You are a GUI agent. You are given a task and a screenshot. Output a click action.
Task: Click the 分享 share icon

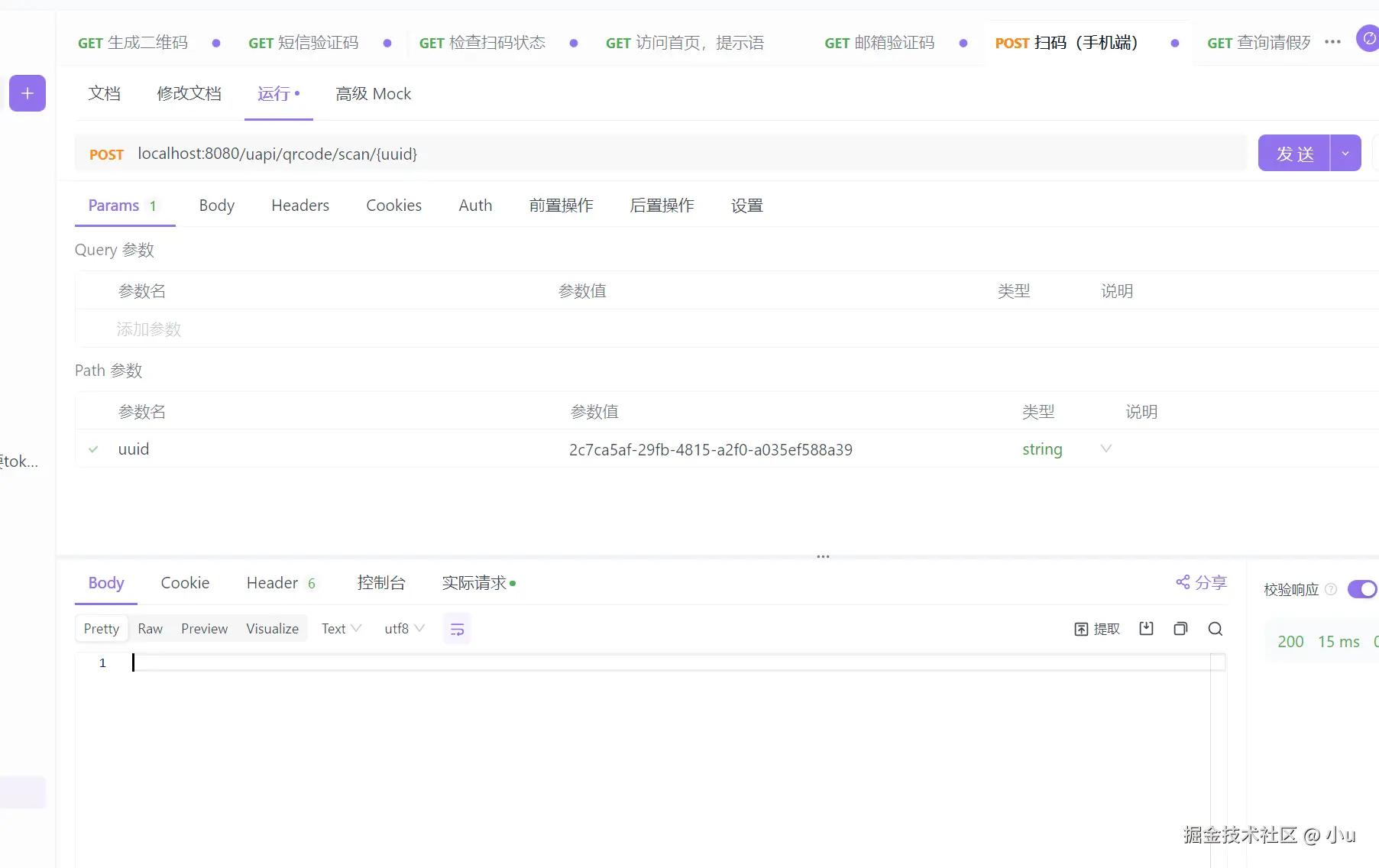coord(1183,582)
